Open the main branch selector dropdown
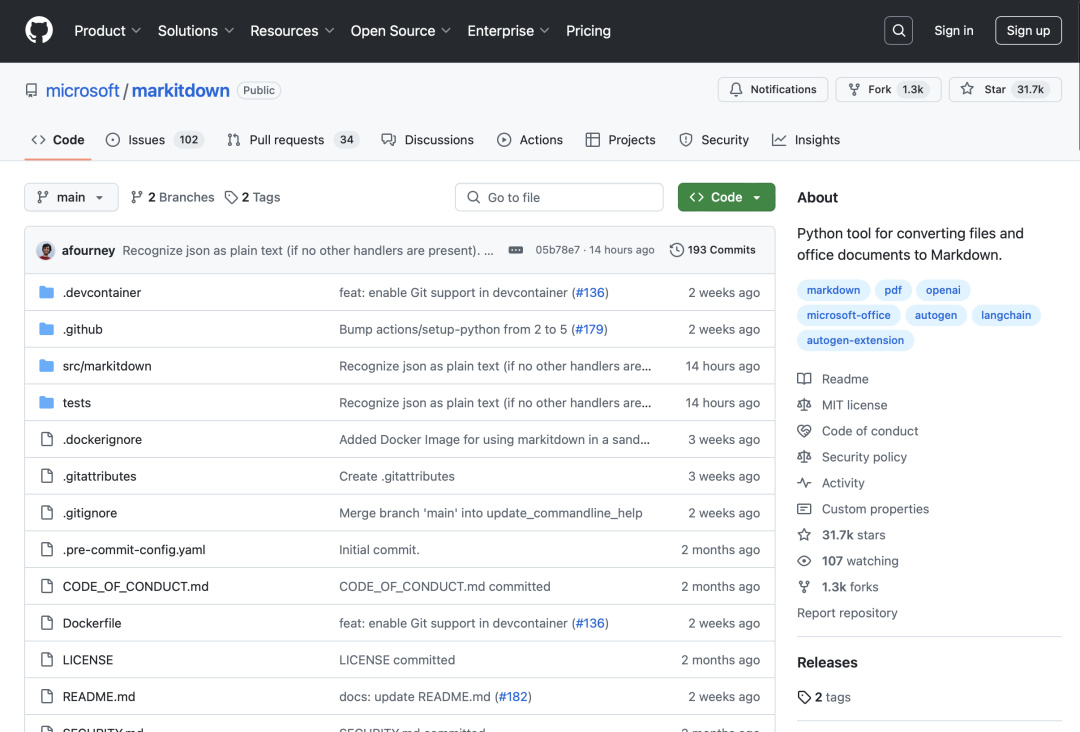 tap(71, 198)
